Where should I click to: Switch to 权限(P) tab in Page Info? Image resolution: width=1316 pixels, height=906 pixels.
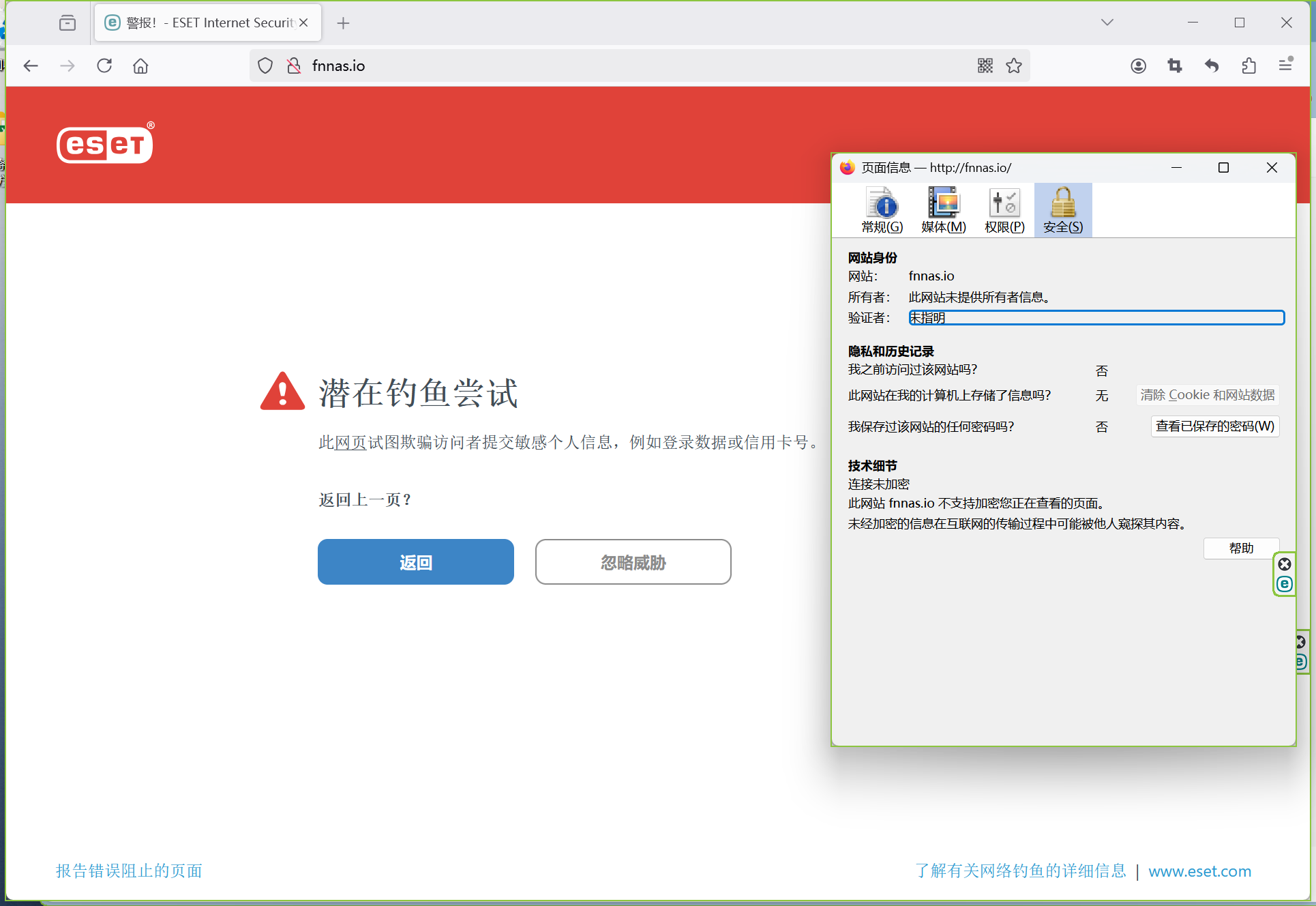(1004, 211)
